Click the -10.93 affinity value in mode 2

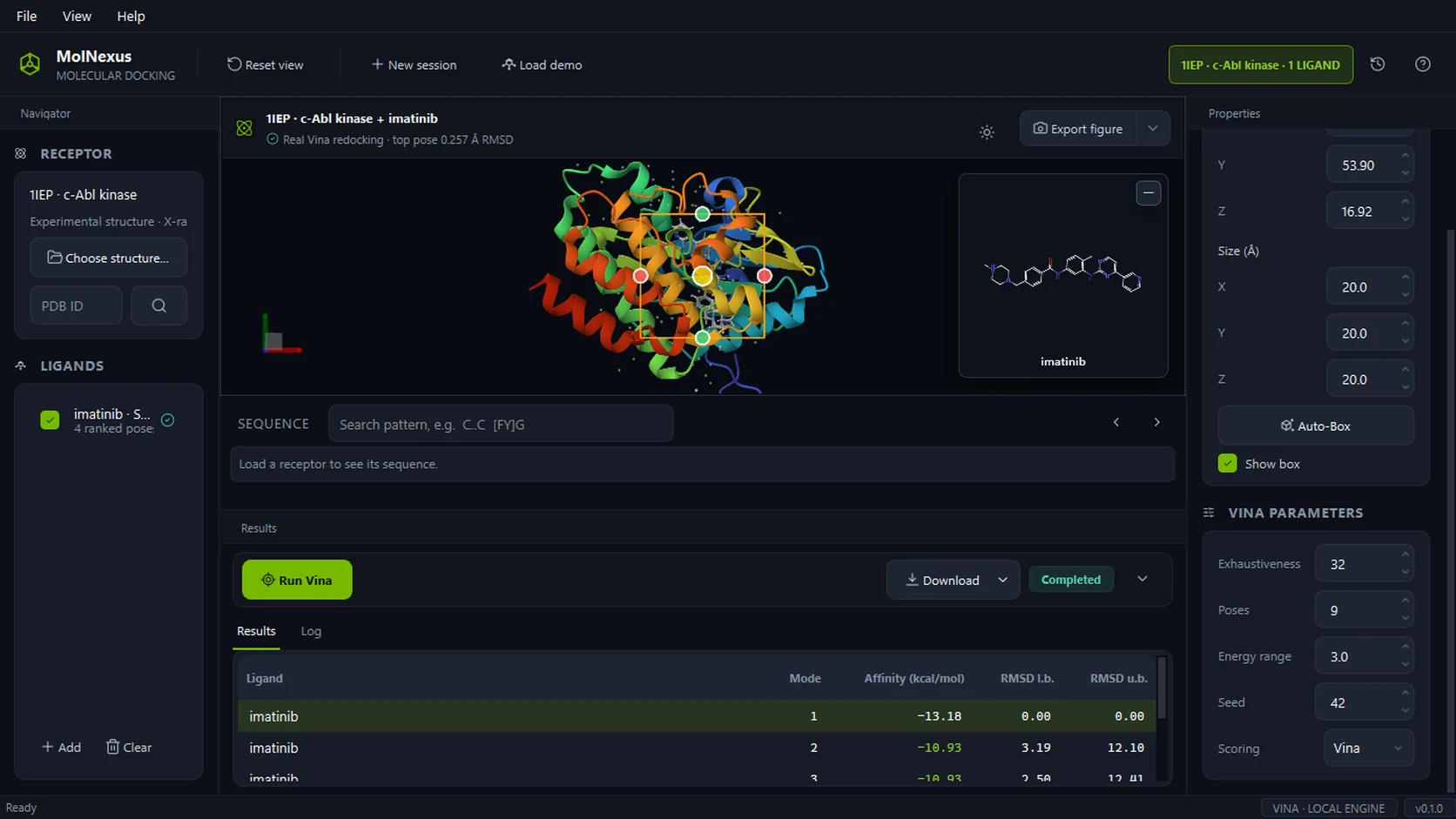point(939,748)
